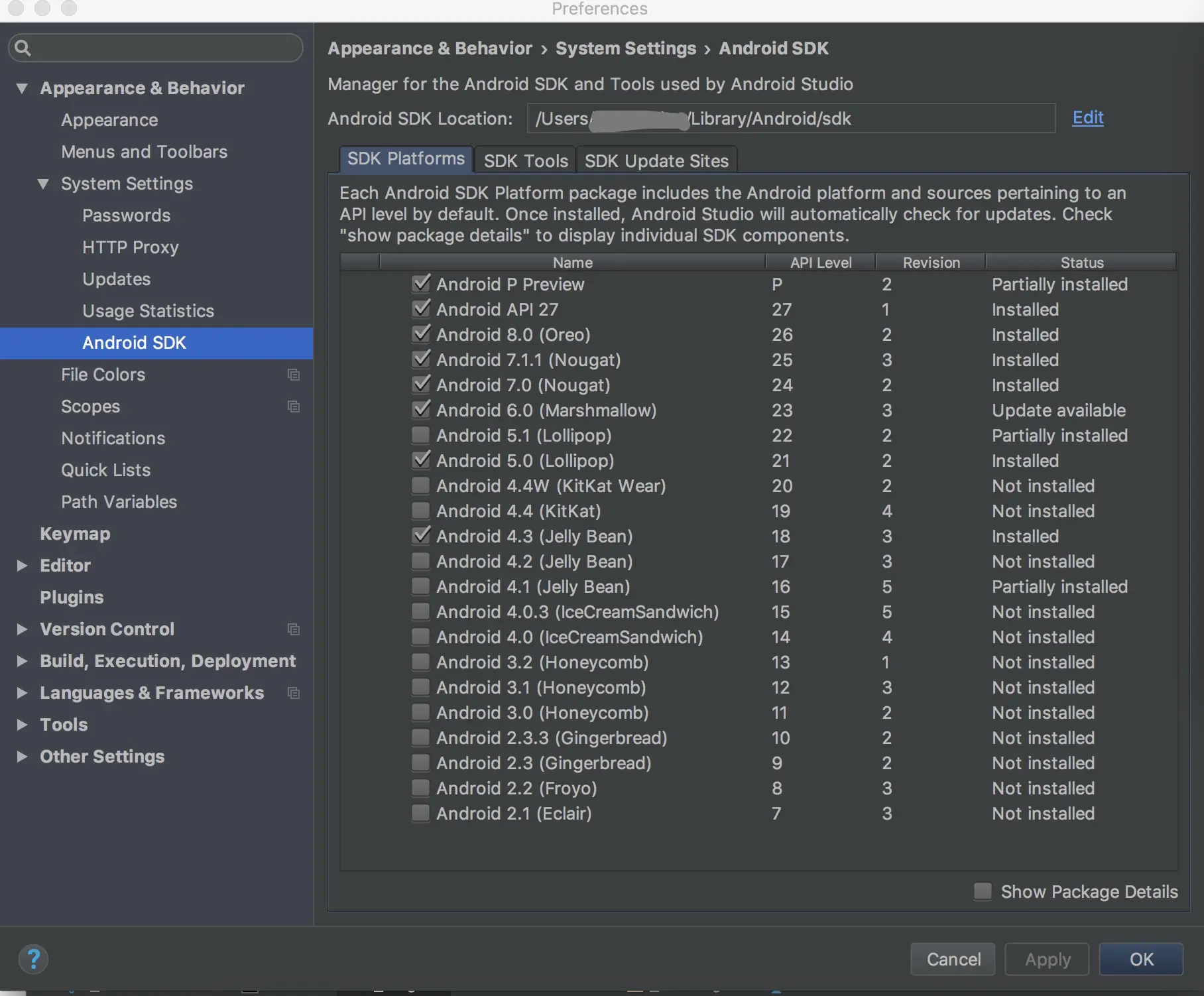Viewport: 1204px width, 996px height.
Task: Focus the preferences search field
Action: tap(156, 48)
